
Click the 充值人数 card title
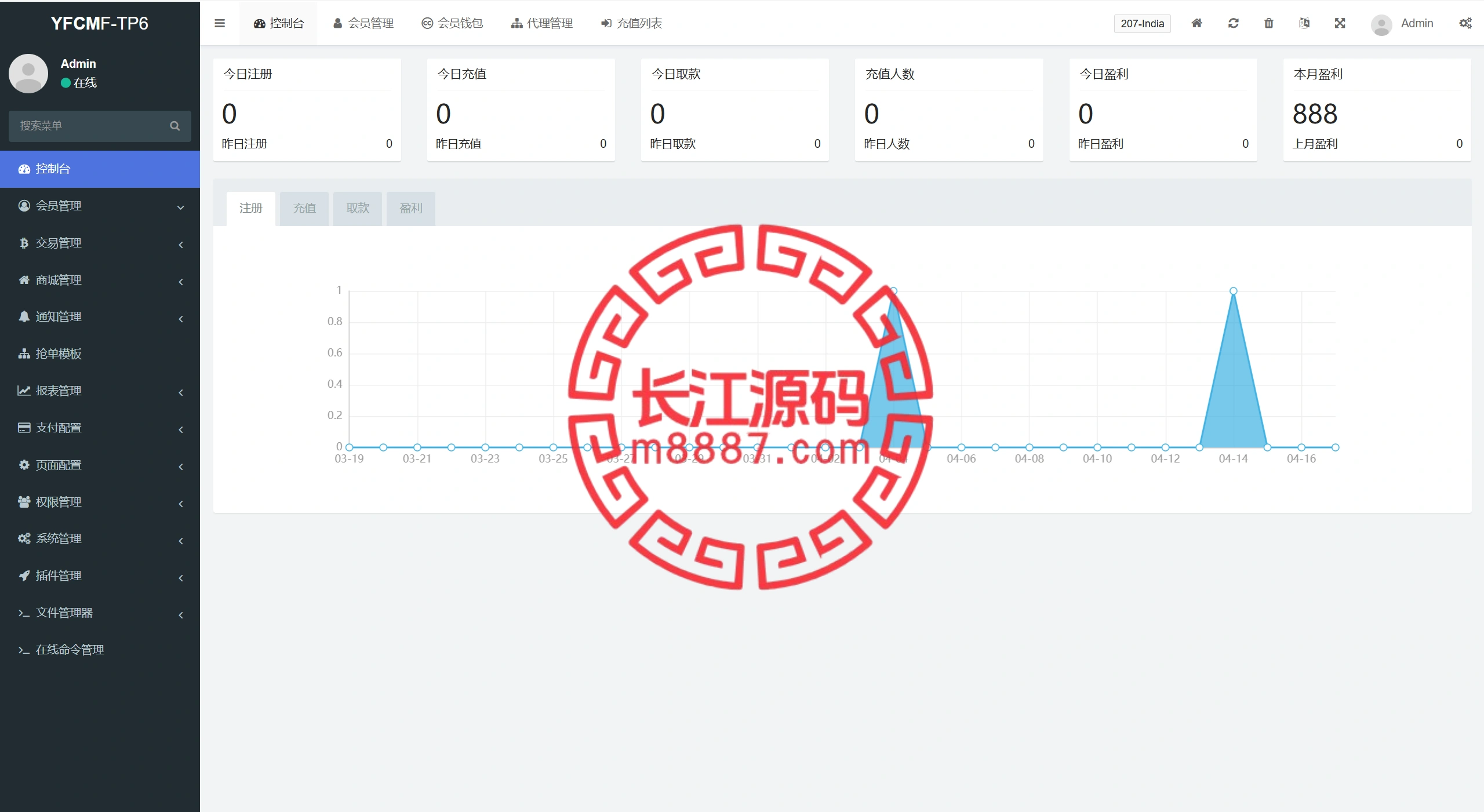(x=890, y=74)
